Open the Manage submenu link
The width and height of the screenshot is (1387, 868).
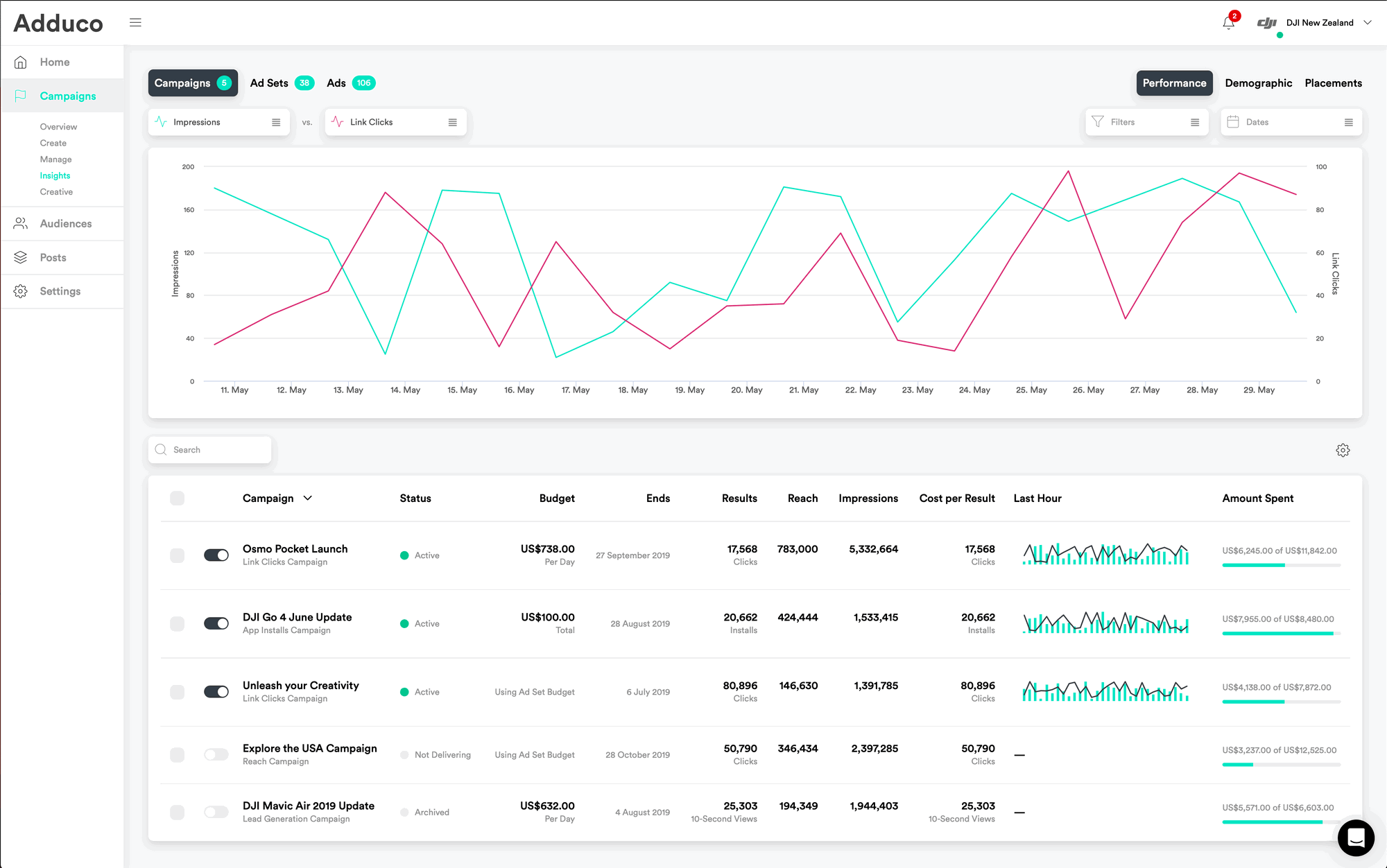55,159
